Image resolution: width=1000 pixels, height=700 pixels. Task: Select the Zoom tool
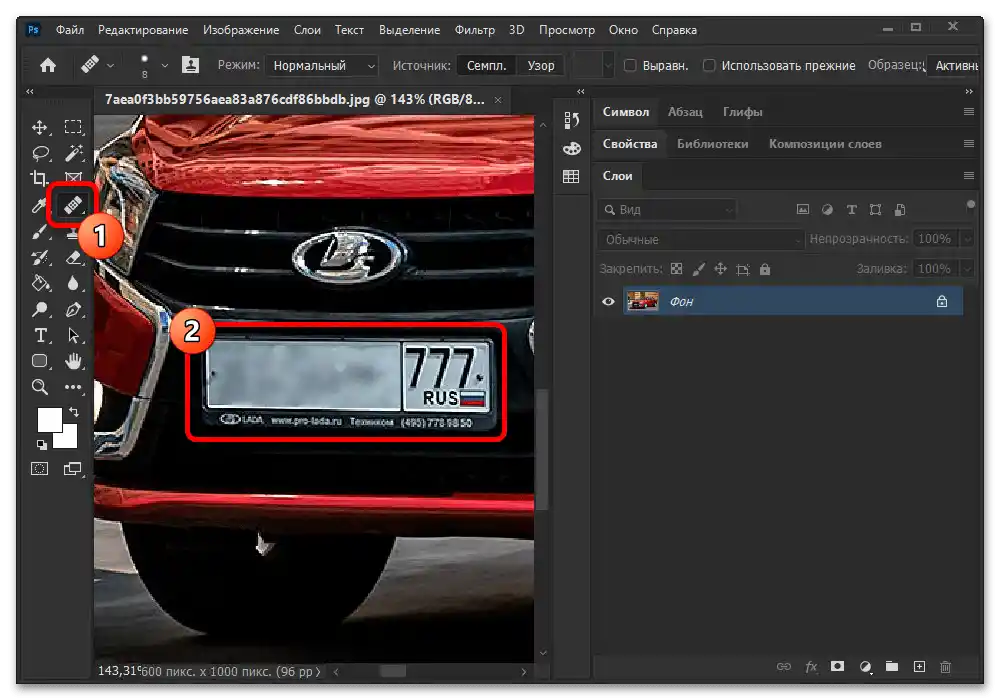pyautogui.click(x=40, y=387)
